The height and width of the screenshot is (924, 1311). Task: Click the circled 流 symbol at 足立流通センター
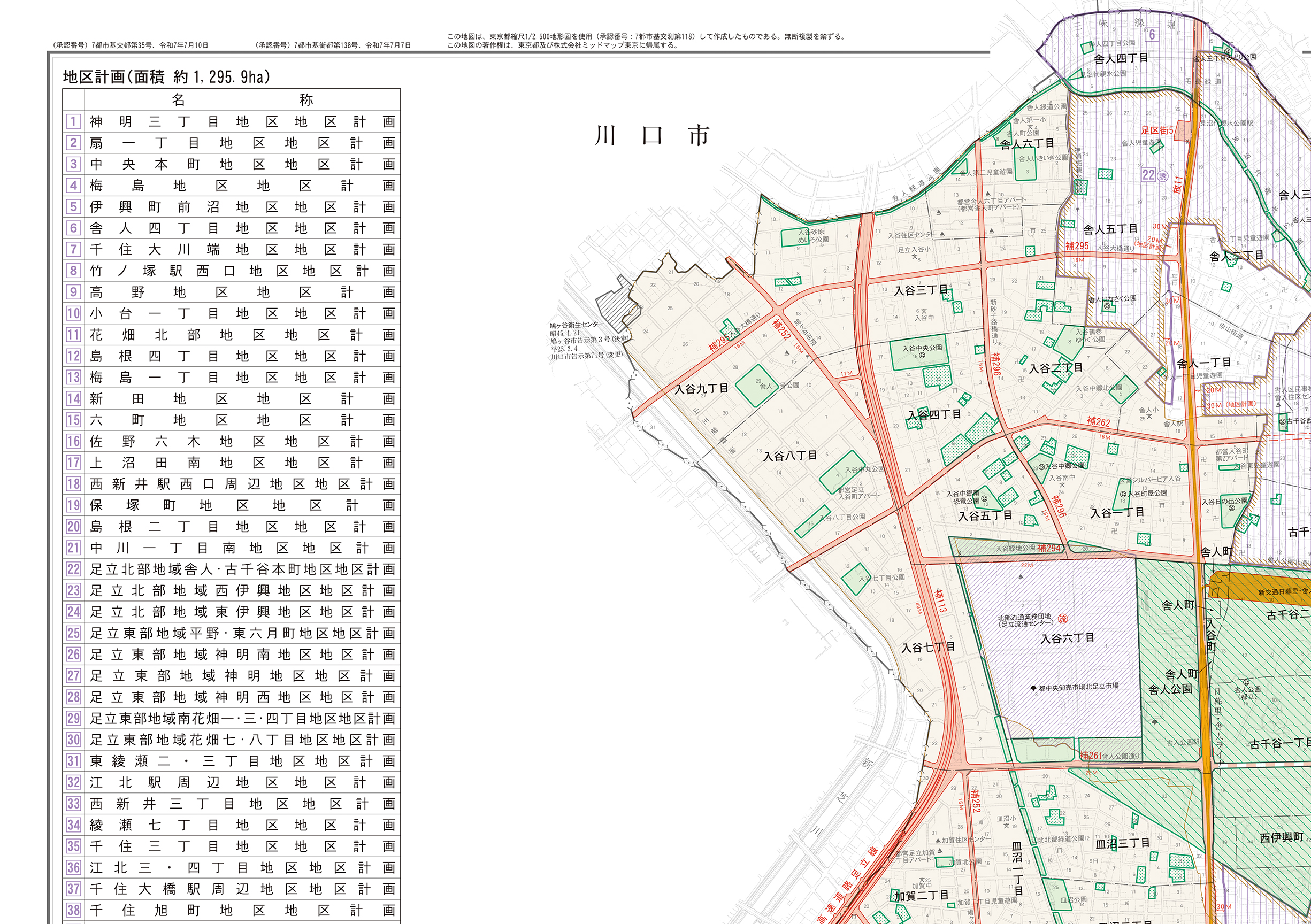(1063, 618)
